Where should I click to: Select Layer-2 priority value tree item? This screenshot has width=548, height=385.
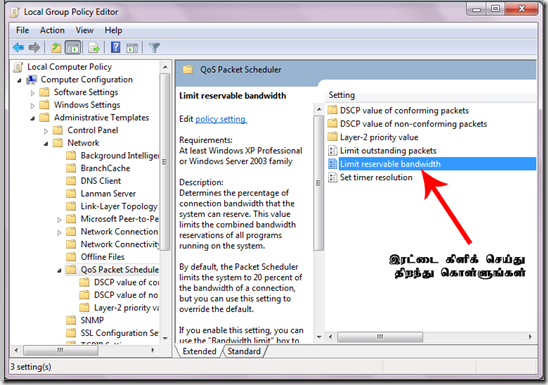pyautogui.click(x=127, y=308)
